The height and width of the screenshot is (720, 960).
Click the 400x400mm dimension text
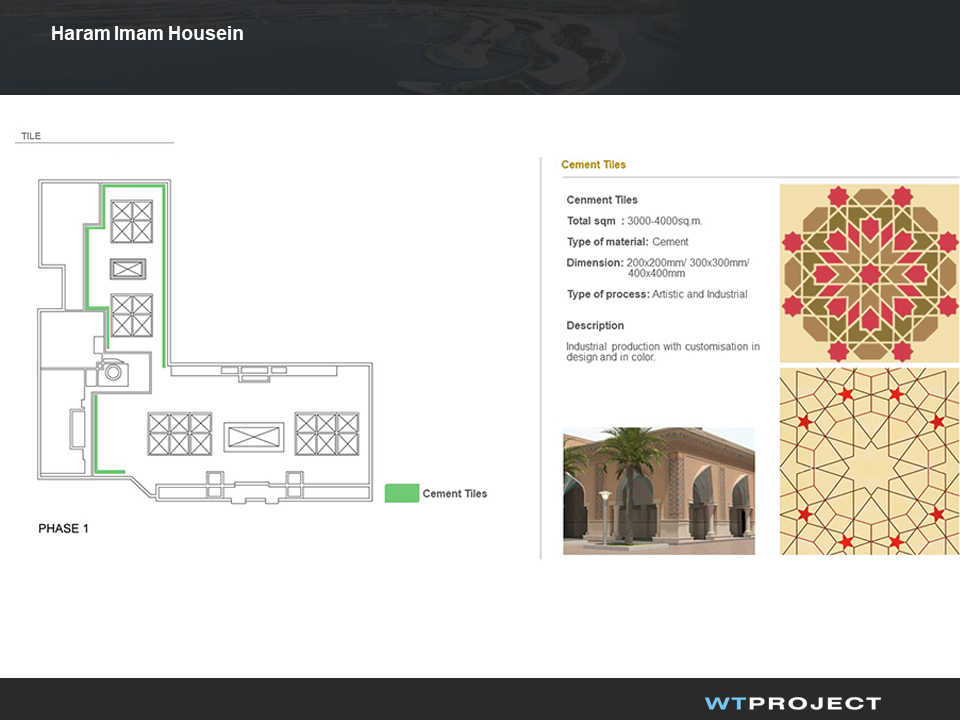(656, 273)
